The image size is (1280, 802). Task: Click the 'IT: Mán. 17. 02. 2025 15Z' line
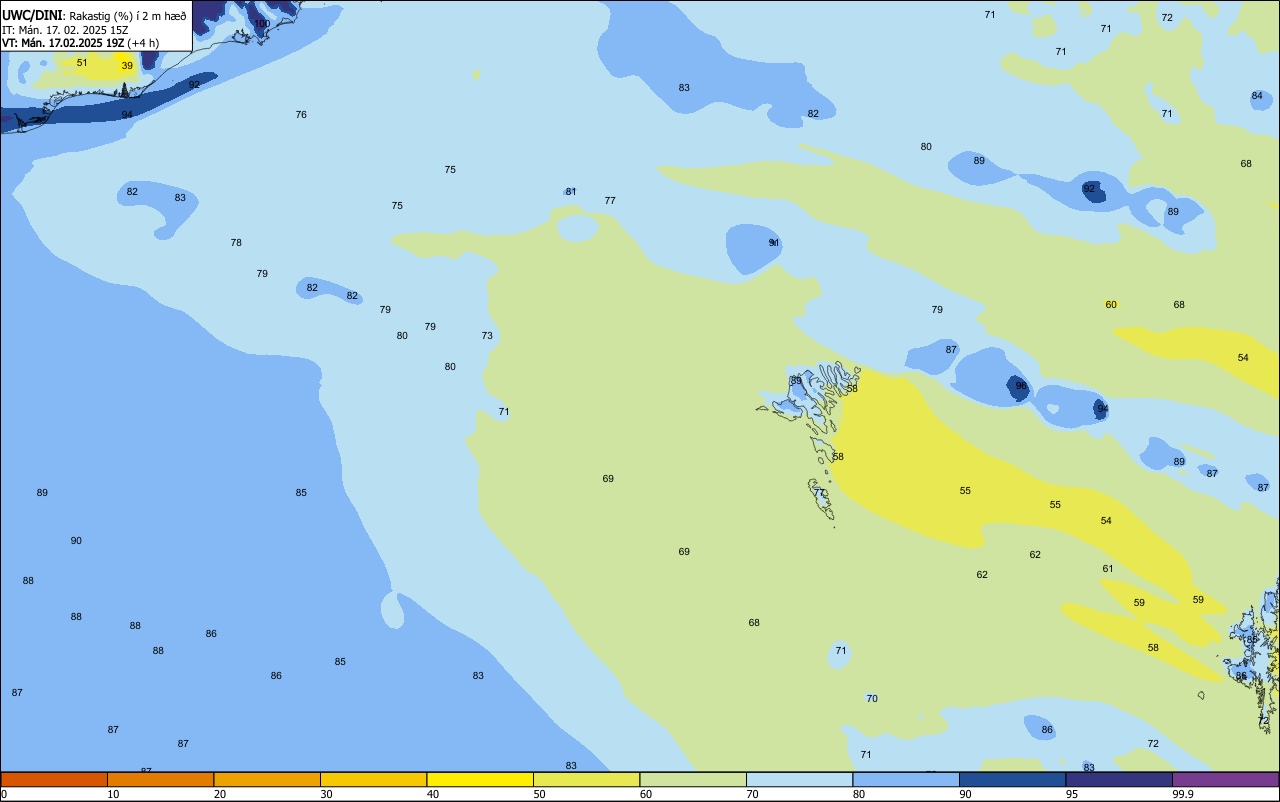tap(65, 30)
